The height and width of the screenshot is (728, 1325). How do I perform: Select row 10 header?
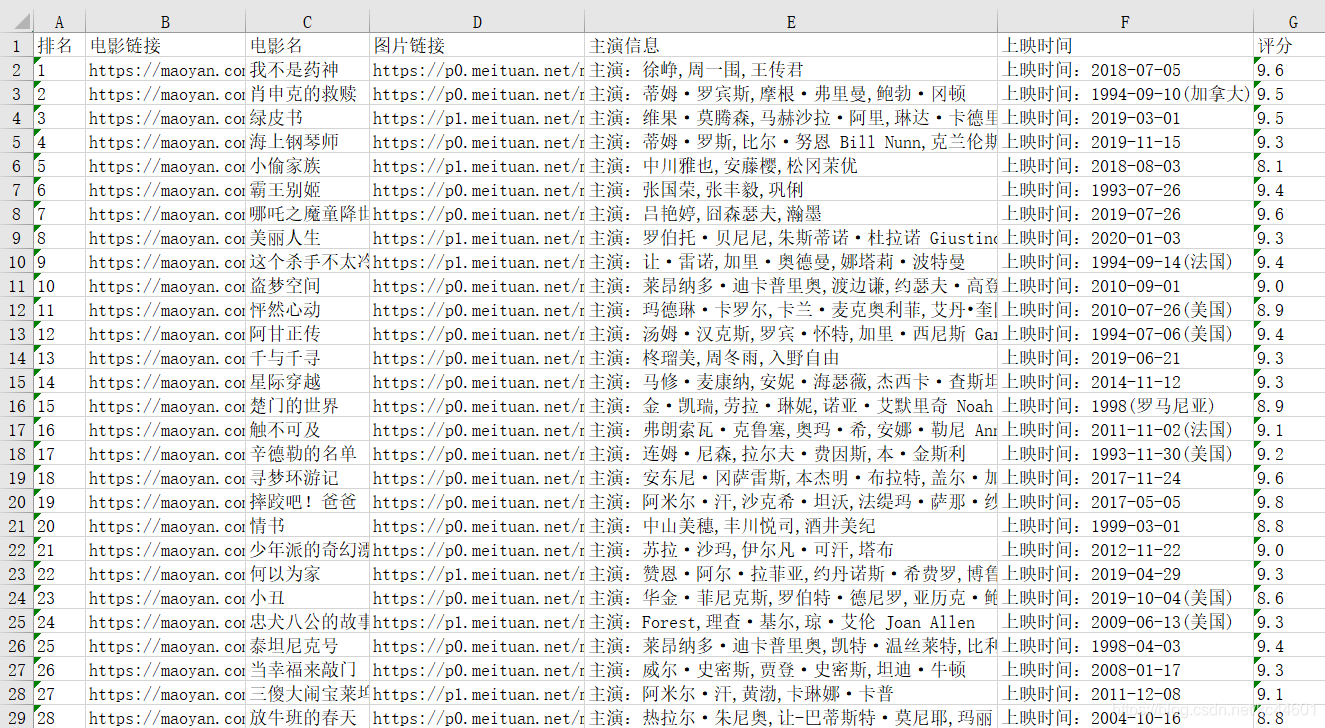[x=16, y=262]
